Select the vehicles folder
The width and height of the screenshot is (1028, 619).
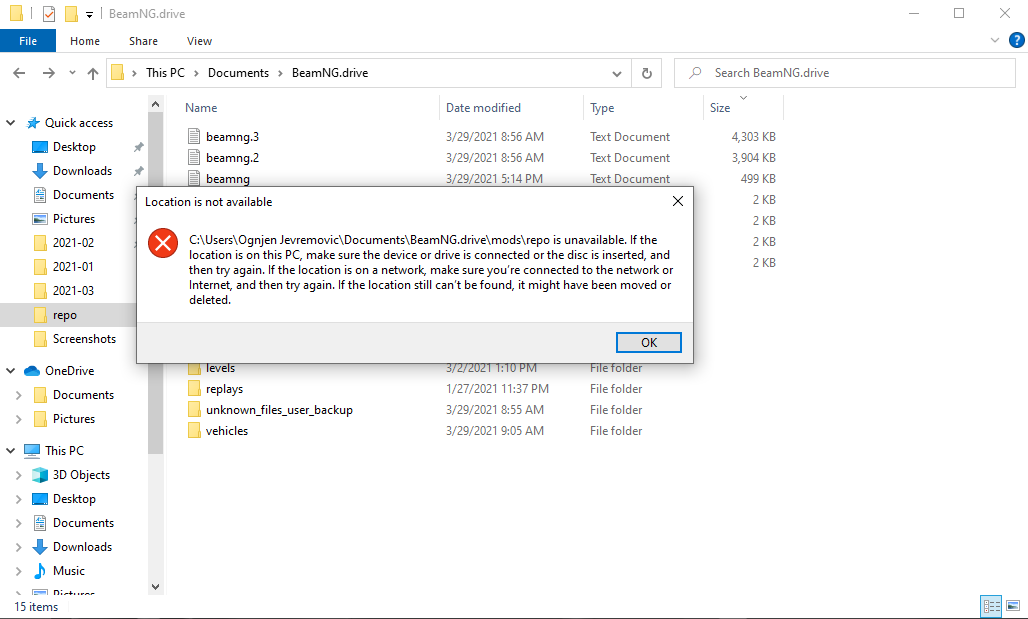click(x=227, y=431)
